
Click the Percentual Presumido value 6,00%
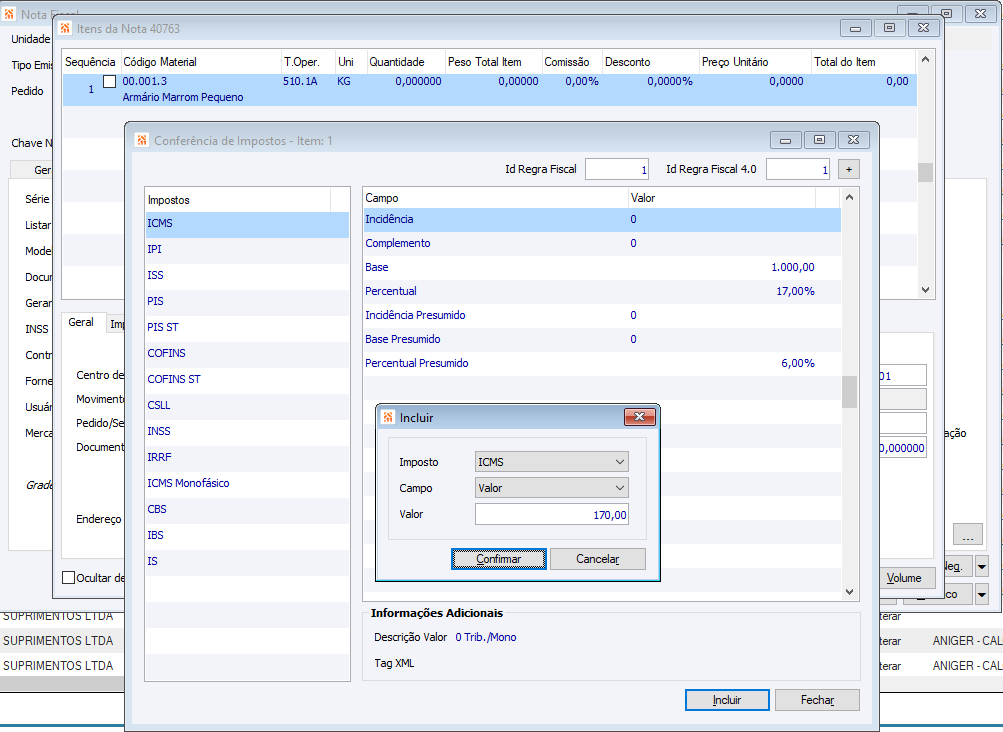pos(798,363)
